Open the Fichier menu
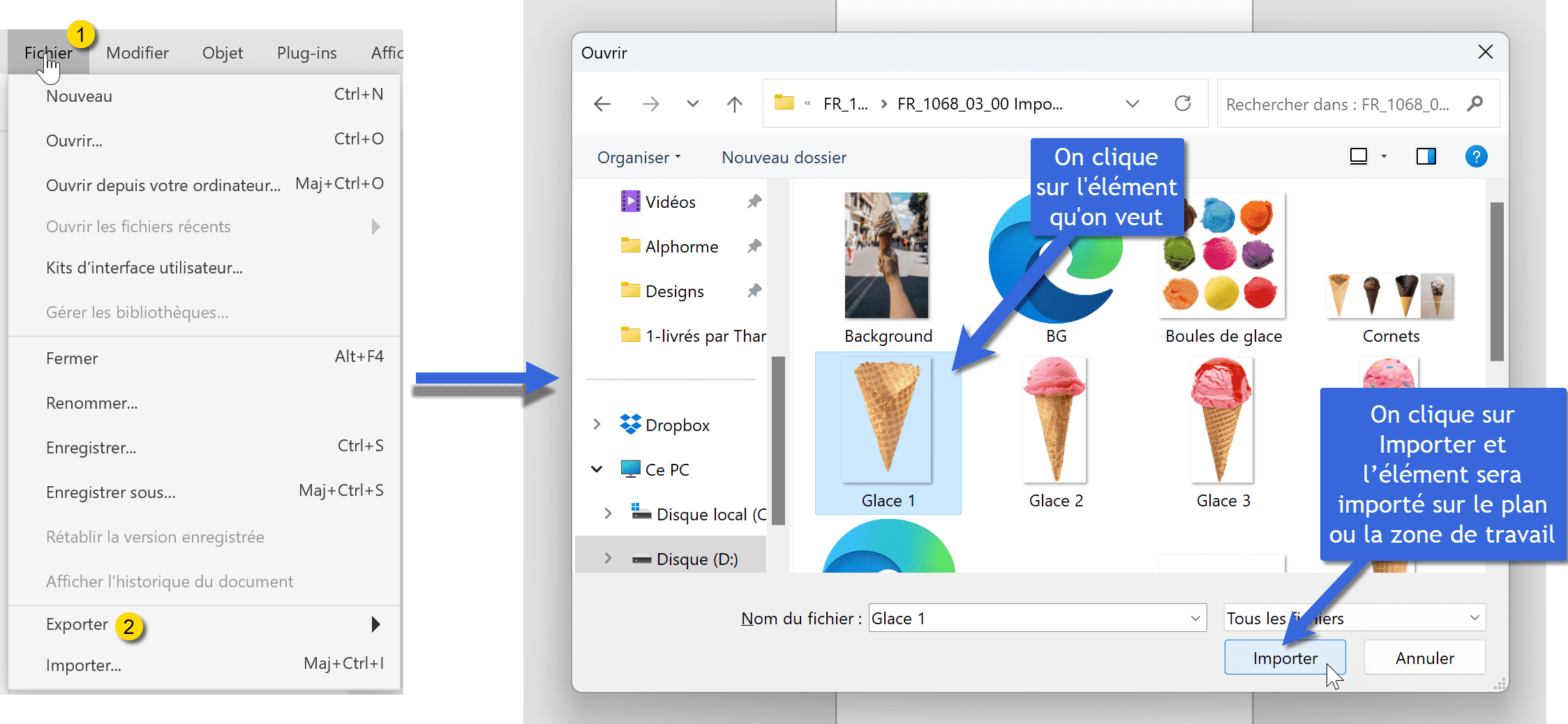1568x724 pixels. coord(48,53)
